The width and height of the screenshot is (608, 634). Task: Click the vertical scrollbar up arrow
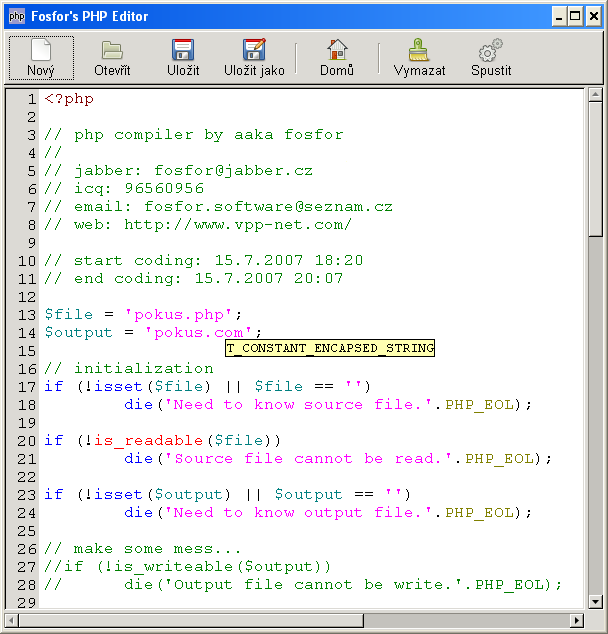pyautogui.click(x=595, y=95)
